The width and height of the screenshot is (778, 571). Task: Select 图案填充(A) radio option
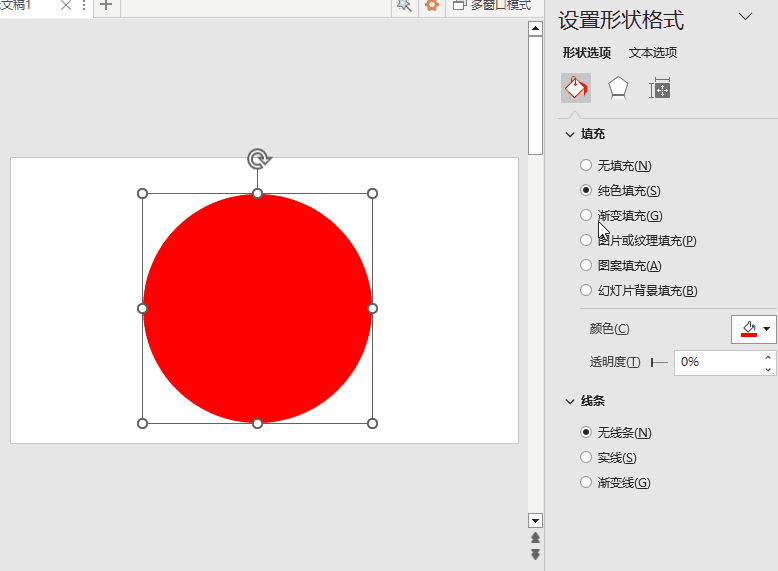coord(586,265)
